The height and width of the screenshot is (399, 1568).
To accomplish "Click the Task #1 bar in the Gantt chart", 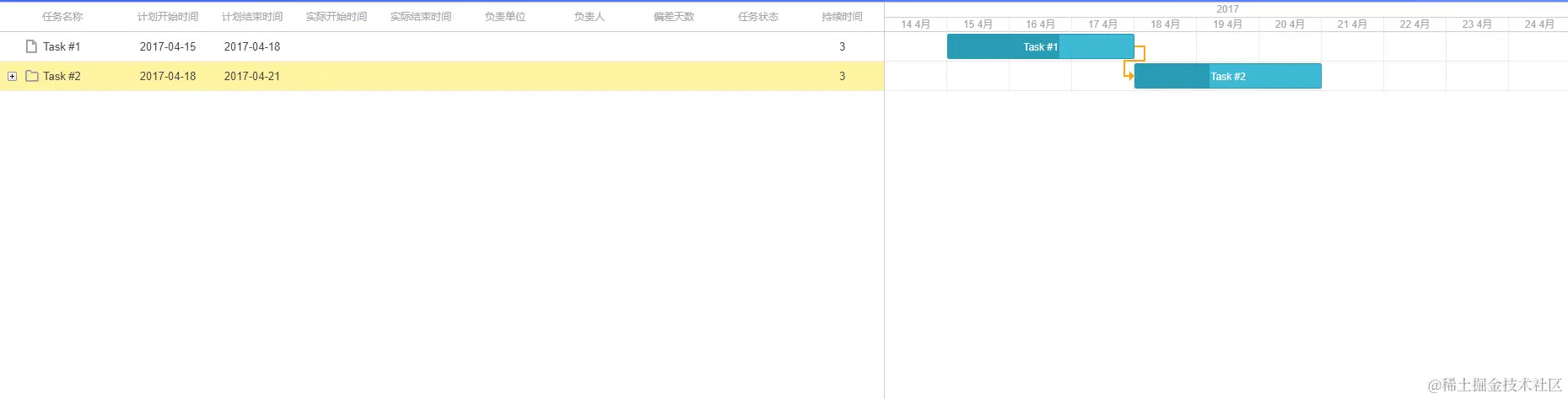I will click(x=1040, y=46).
